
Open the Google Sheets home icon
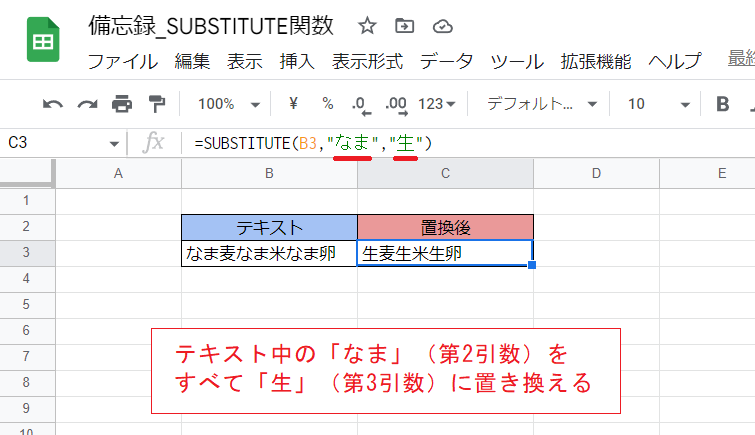pos(43,40)
